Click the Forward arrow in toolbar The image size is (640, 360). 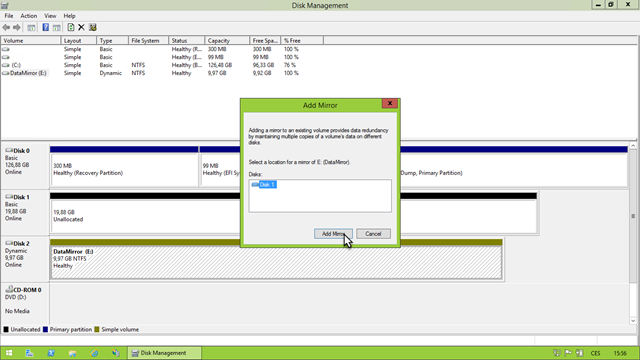(x=17, y=27)
